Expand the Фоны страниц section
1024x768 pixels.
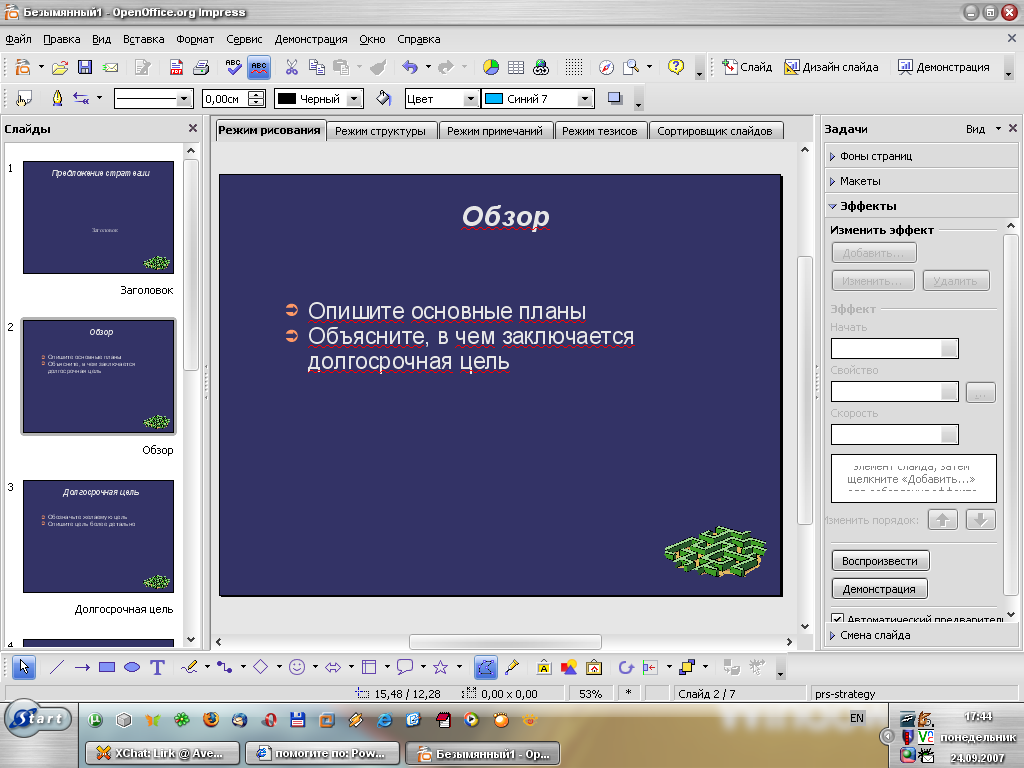(876, 156)
